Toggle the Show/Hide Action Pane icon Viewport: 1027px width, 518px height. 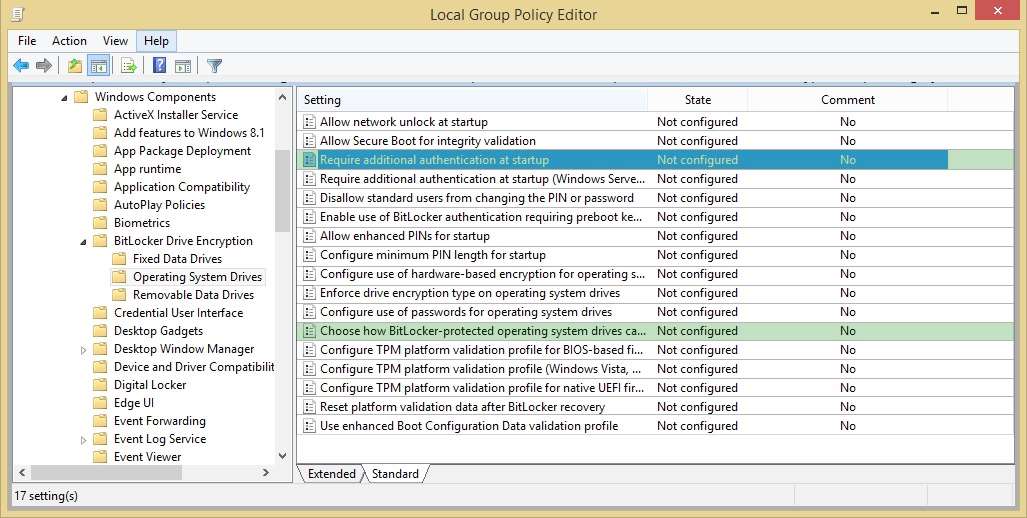point(183,65)
